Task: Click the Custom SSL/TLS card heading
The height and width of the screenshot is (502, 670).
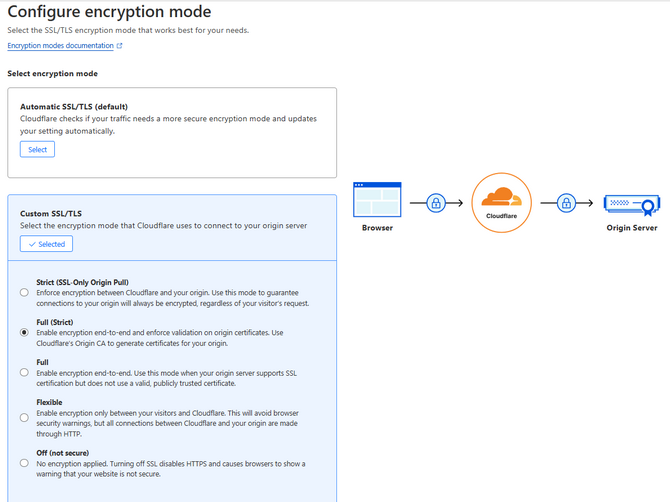Action: [x=51, y=214]
